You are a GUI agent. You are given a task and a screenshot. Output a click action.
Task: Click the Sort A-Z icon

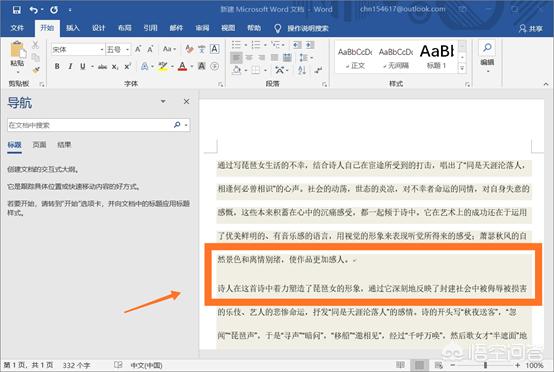[x=302, y=70]
